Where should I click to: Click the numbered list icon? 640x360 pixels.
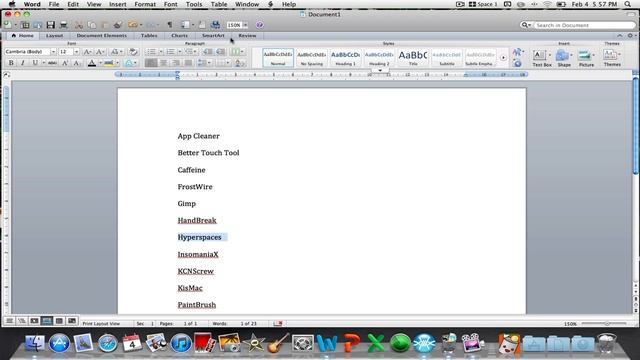click(x=170, y=51)
